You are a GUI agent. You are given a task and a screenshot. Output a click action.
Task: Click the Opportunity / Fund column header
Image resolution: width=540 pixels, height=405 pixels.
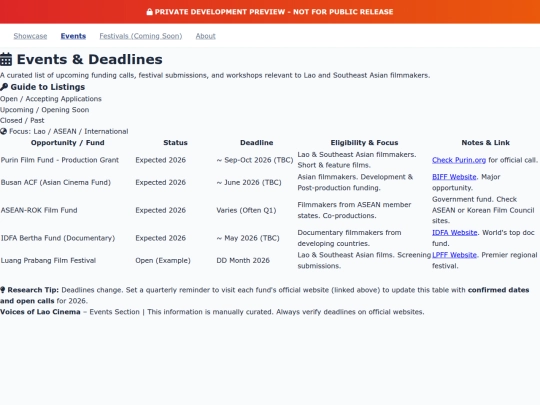point(68,143)
